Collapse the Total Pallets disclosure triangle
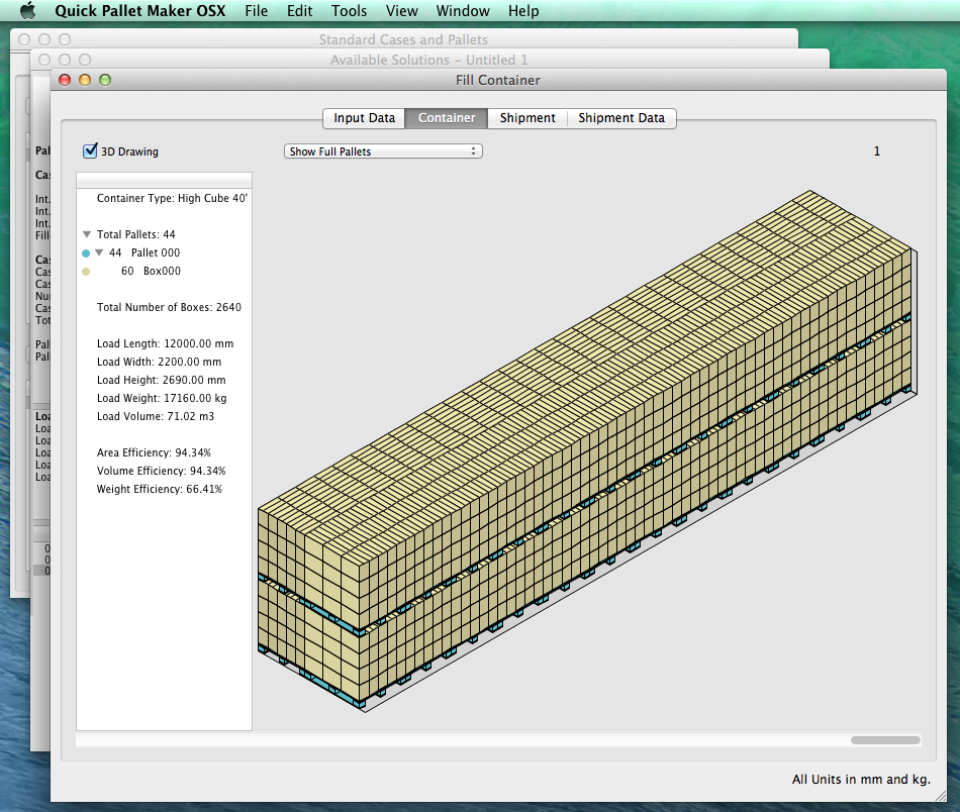This screenshot has width=960, height=812. pyautogui.click(x=89, y=234)
